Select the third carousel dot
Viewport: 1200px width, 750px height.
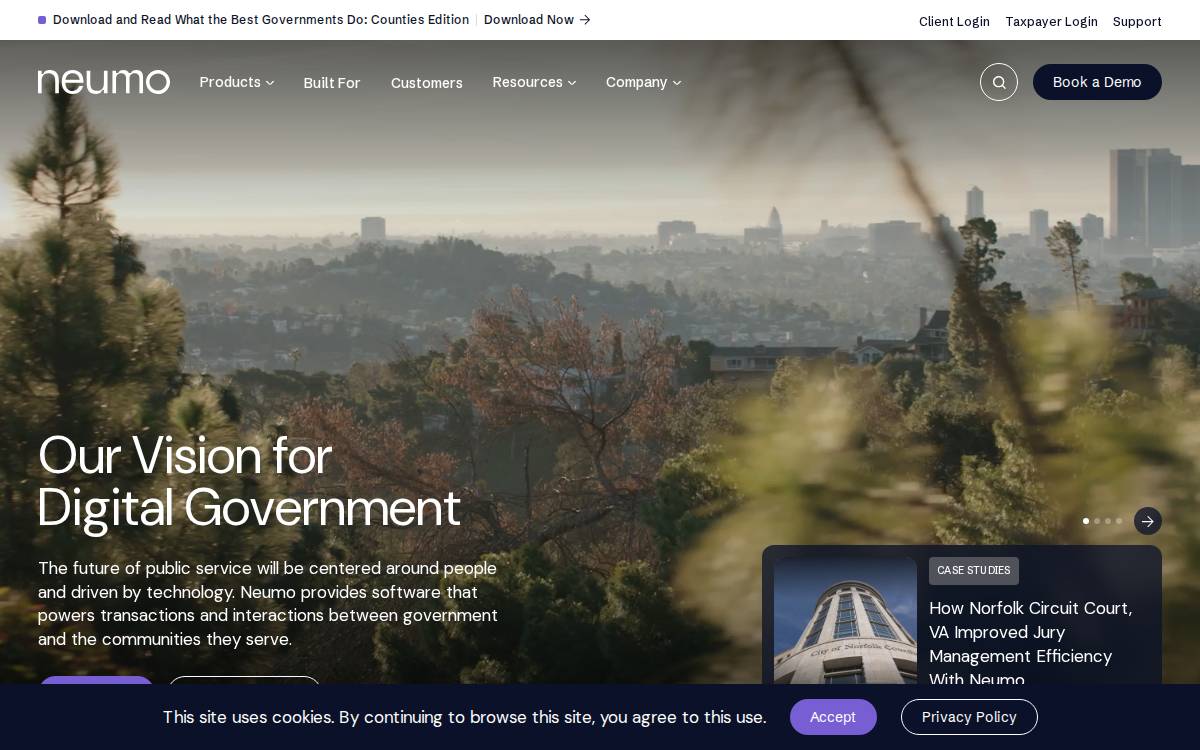[1108, 521]
